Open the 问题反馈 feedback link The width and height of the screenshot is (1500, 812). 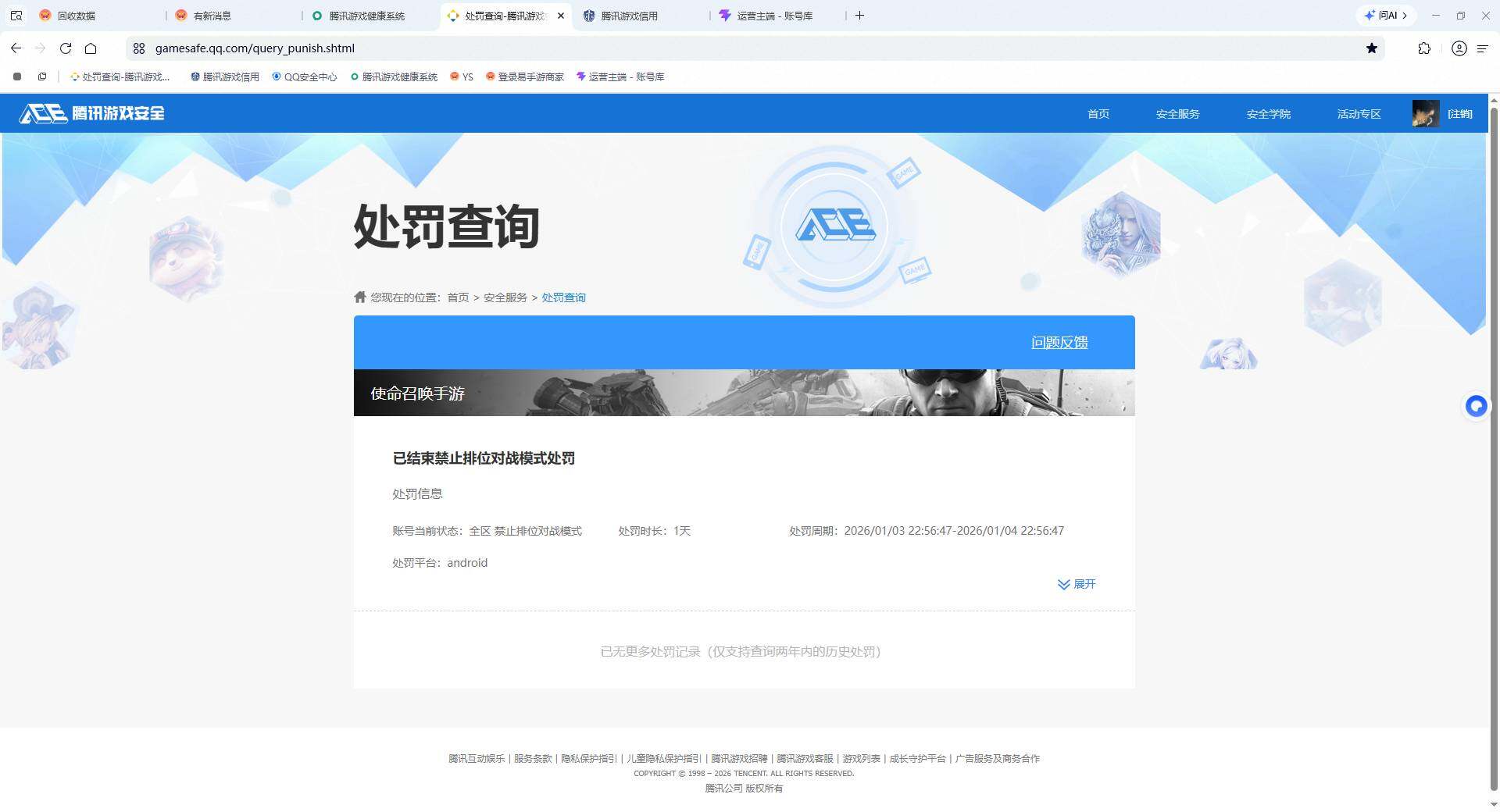pyautogui.click(x=1059, y=342)
